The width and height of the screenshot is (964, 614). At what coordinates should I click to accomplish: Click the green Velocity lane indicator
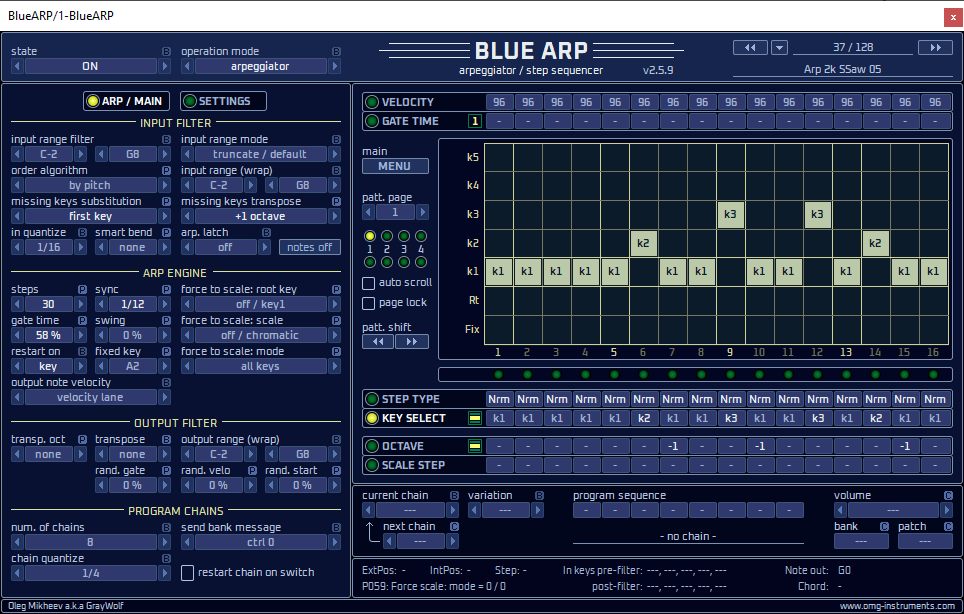(x=372, y=102)
